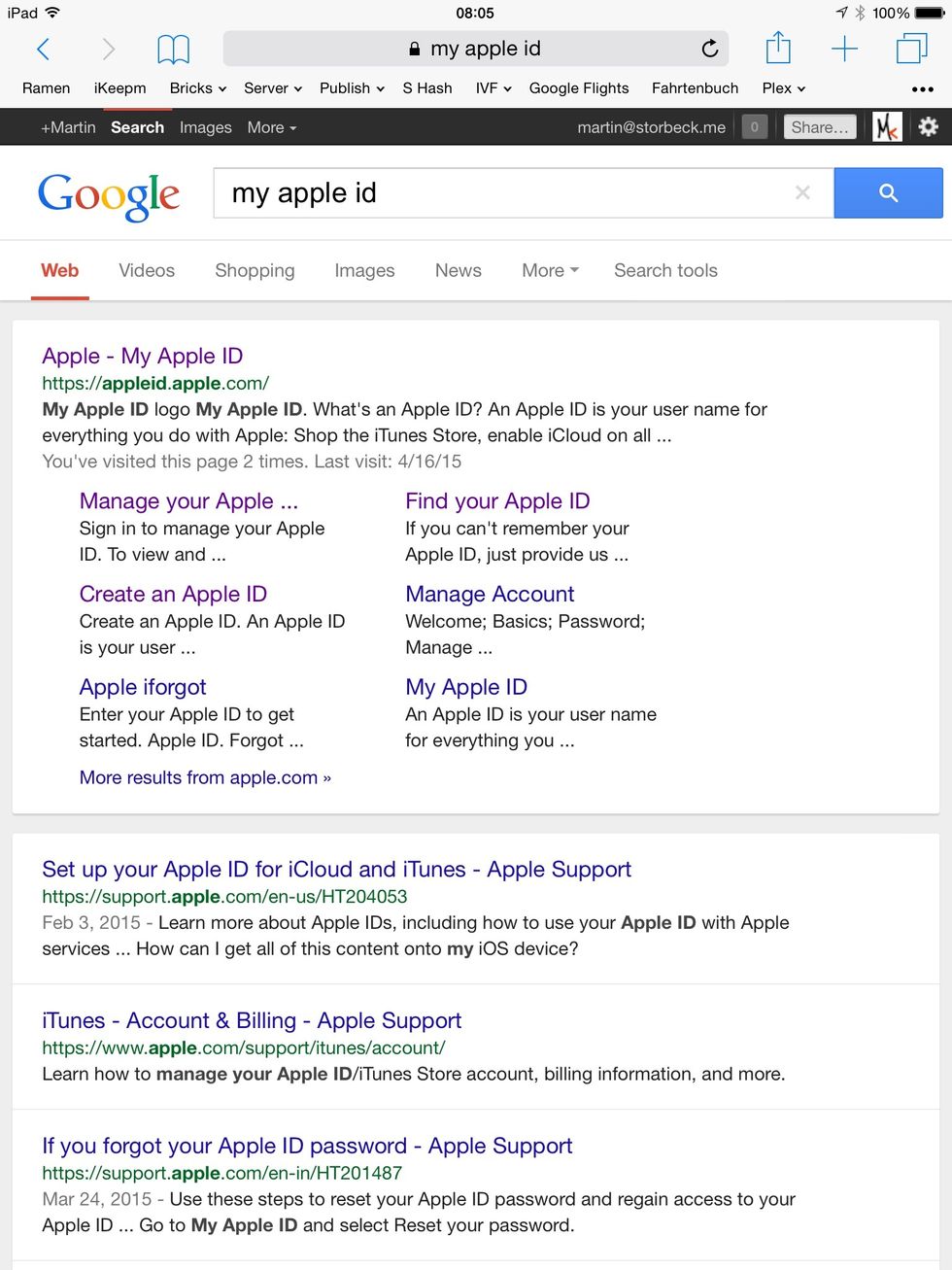
Task: Tap the Wi-Fi status icon
Action: (x=52, y=13)
